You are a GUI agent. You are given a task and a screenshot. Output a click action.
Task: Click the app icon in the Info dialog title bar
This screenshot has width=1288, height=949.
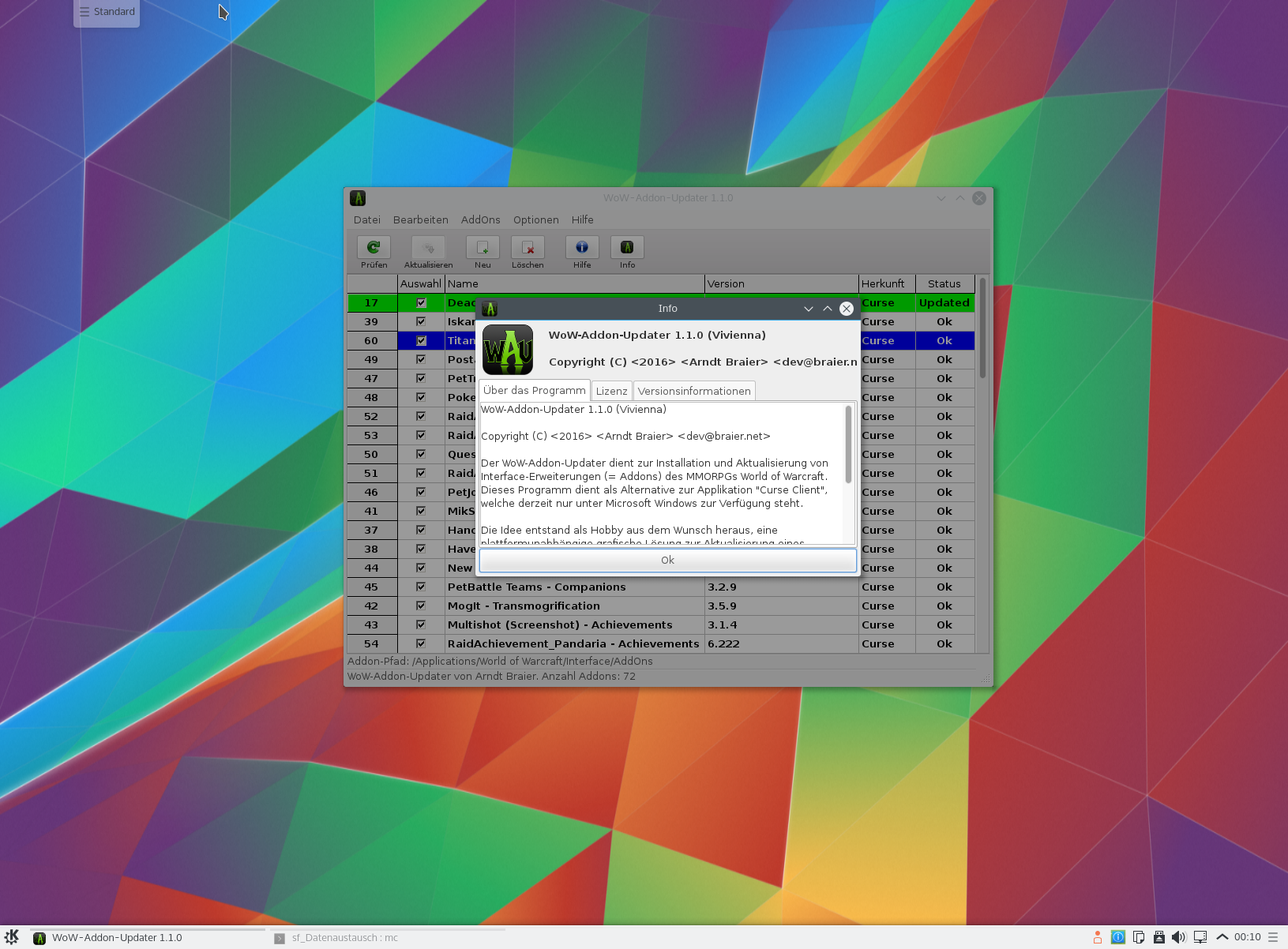(x=490, y=309)
